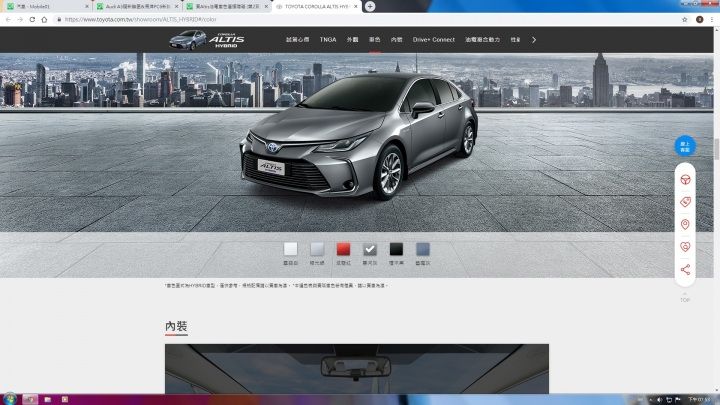Select the 內裝 interior navigation item

396,40
